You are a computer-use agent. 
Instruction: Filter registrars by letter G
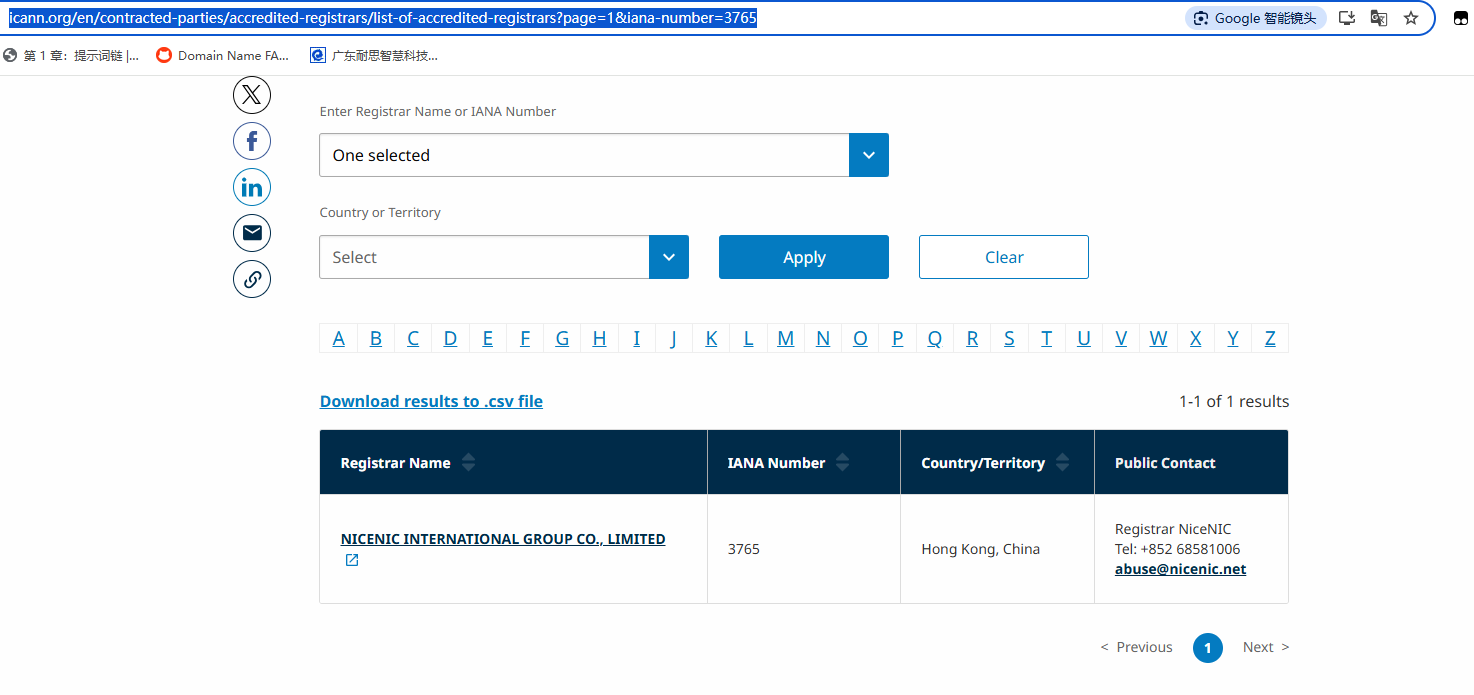click(562, 338)
